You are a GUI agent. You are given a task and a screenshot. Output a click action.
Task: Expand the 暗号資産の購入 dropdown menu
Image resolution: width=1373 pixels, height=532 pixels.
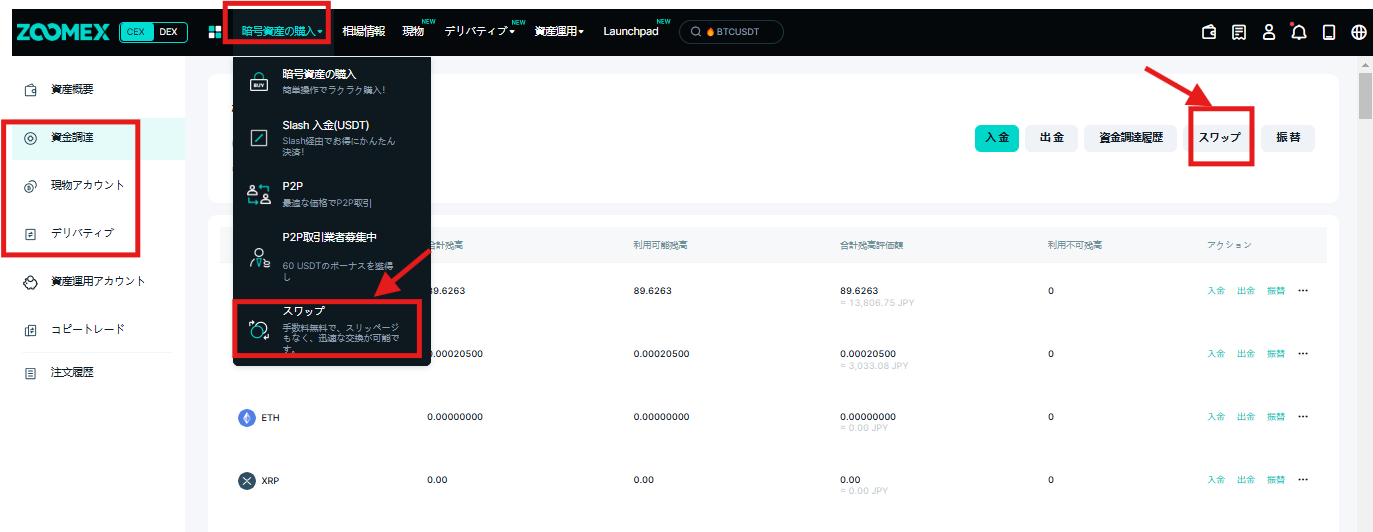pos(281,31)
